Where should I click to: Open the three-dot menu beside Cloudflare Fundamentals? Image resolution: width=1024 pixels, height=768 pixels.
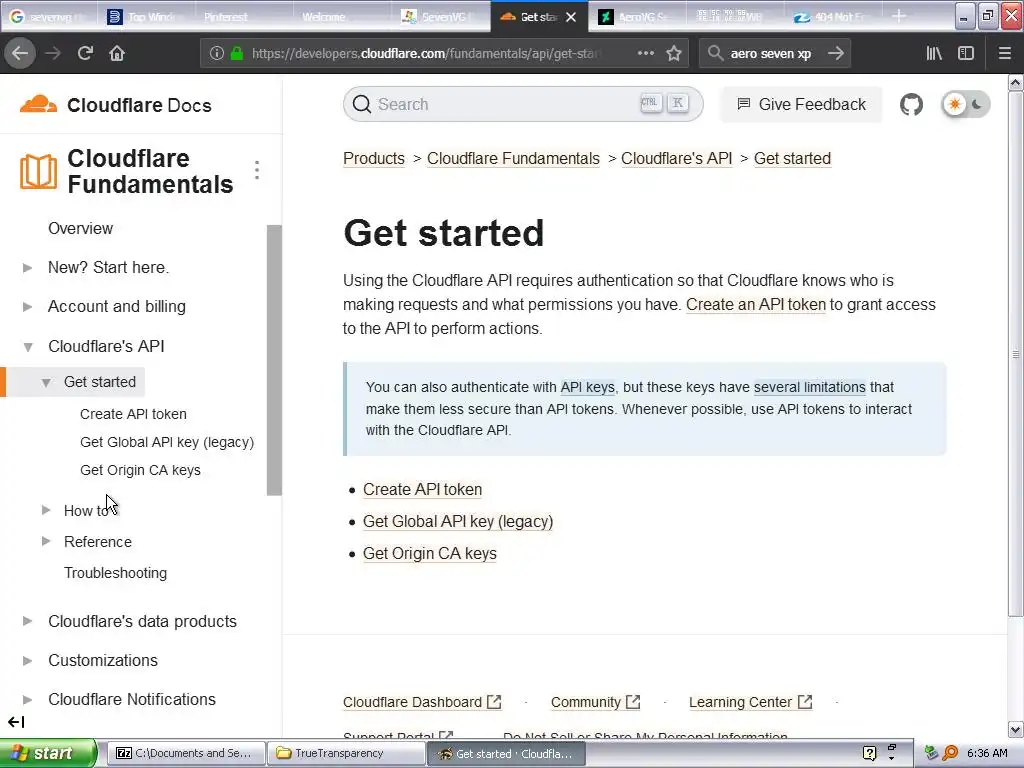click(257, 170)
